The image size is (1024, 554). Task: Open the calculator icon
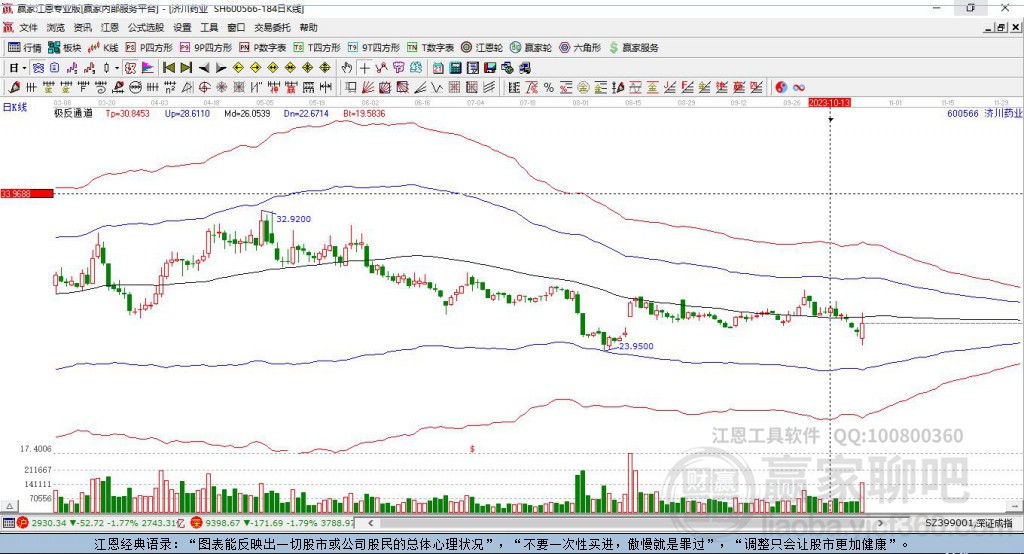455,68
